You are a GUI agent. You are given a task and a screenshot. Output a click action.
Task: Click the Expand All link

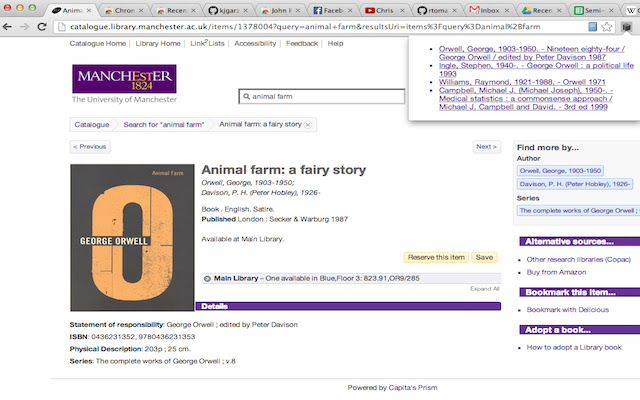tap(484, 289)
